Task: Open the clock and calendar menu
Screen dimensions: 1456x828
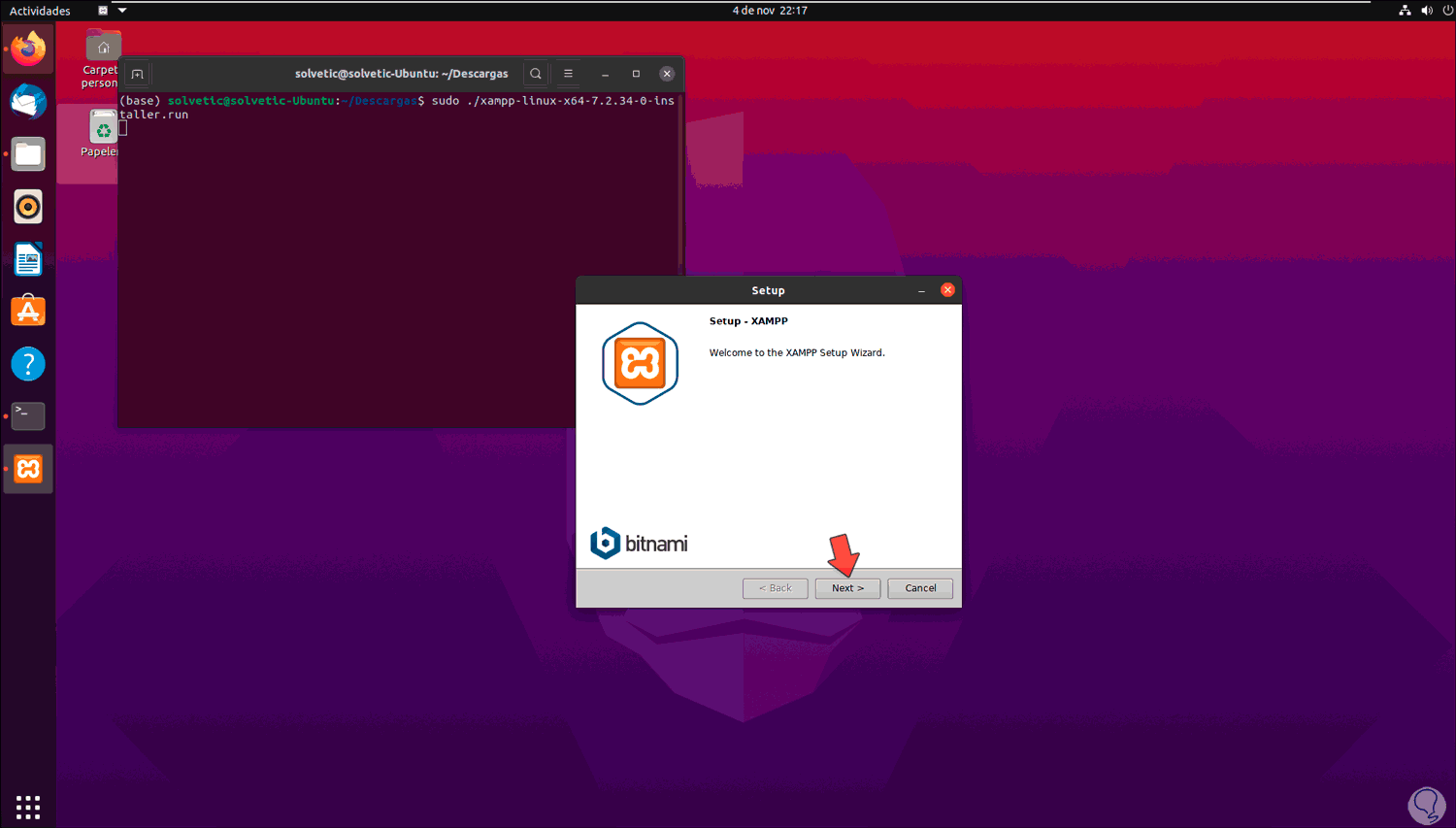Action: coord(770,11)
